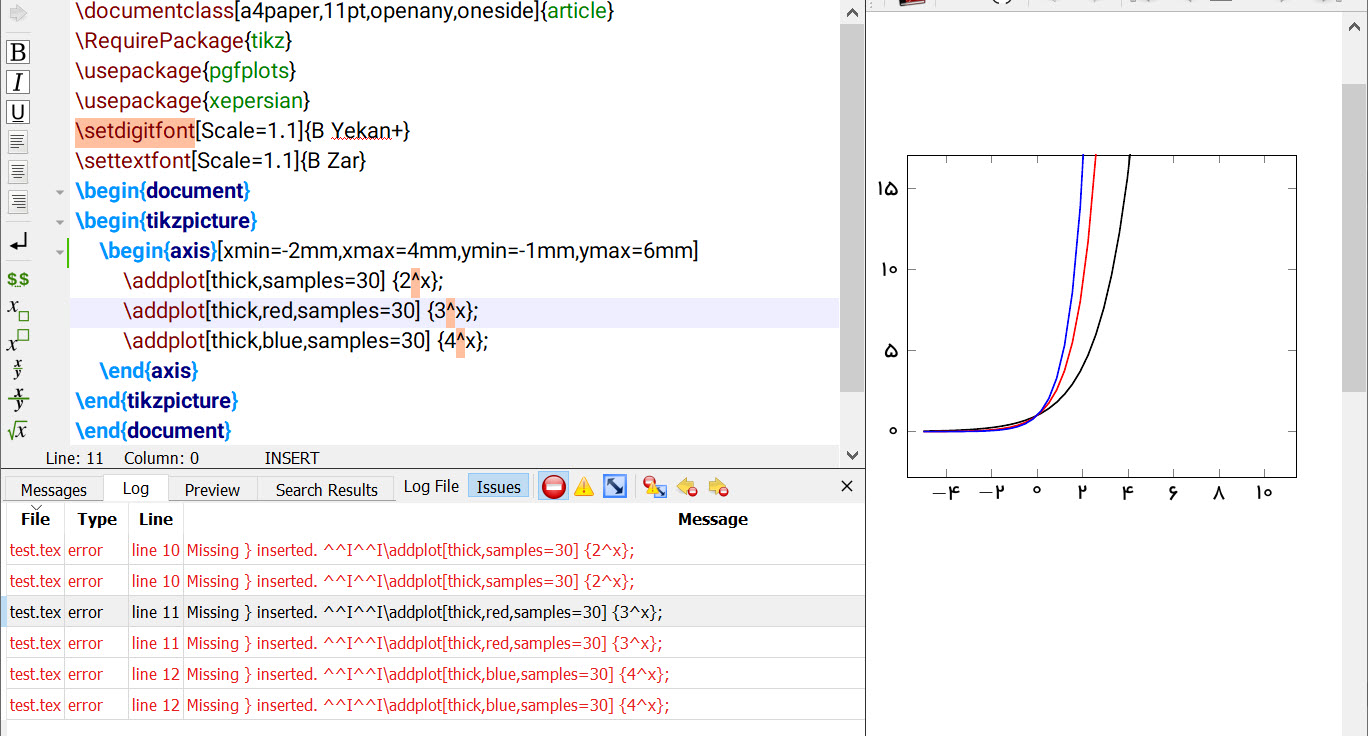The image size is (1368, 736).
Task: Collapse the \begin{document} fold marker
Action: (x=61, y=191)
